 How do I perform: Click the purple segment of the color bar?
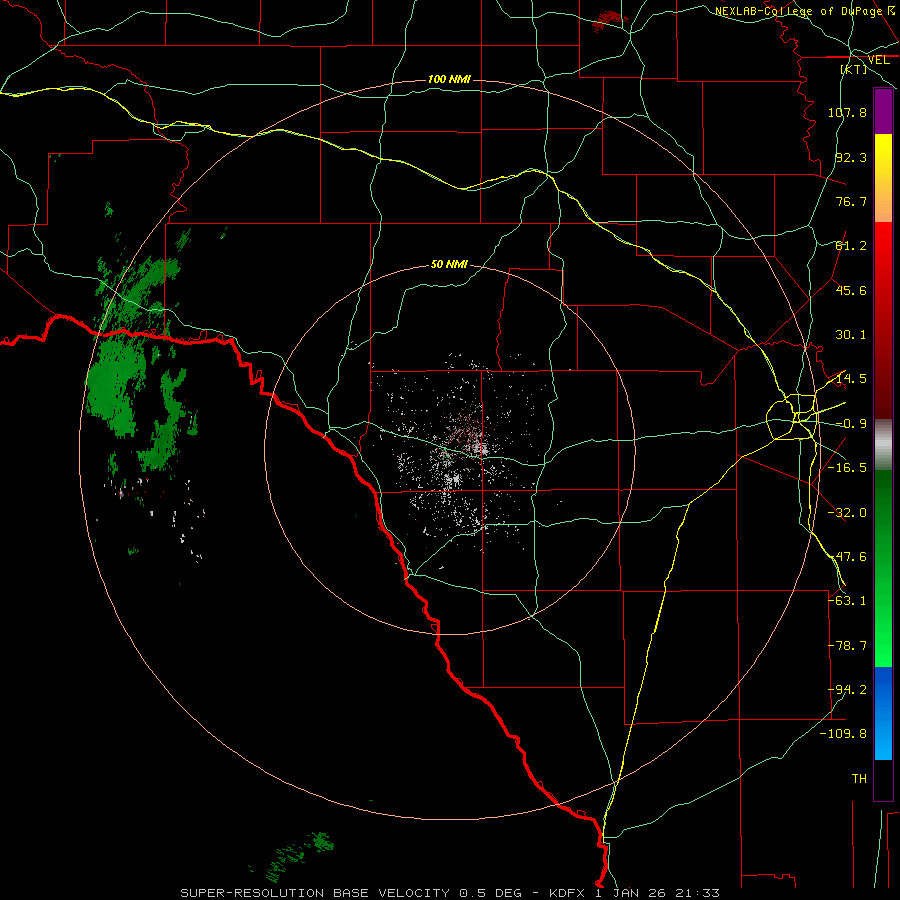tap(883, 112)
